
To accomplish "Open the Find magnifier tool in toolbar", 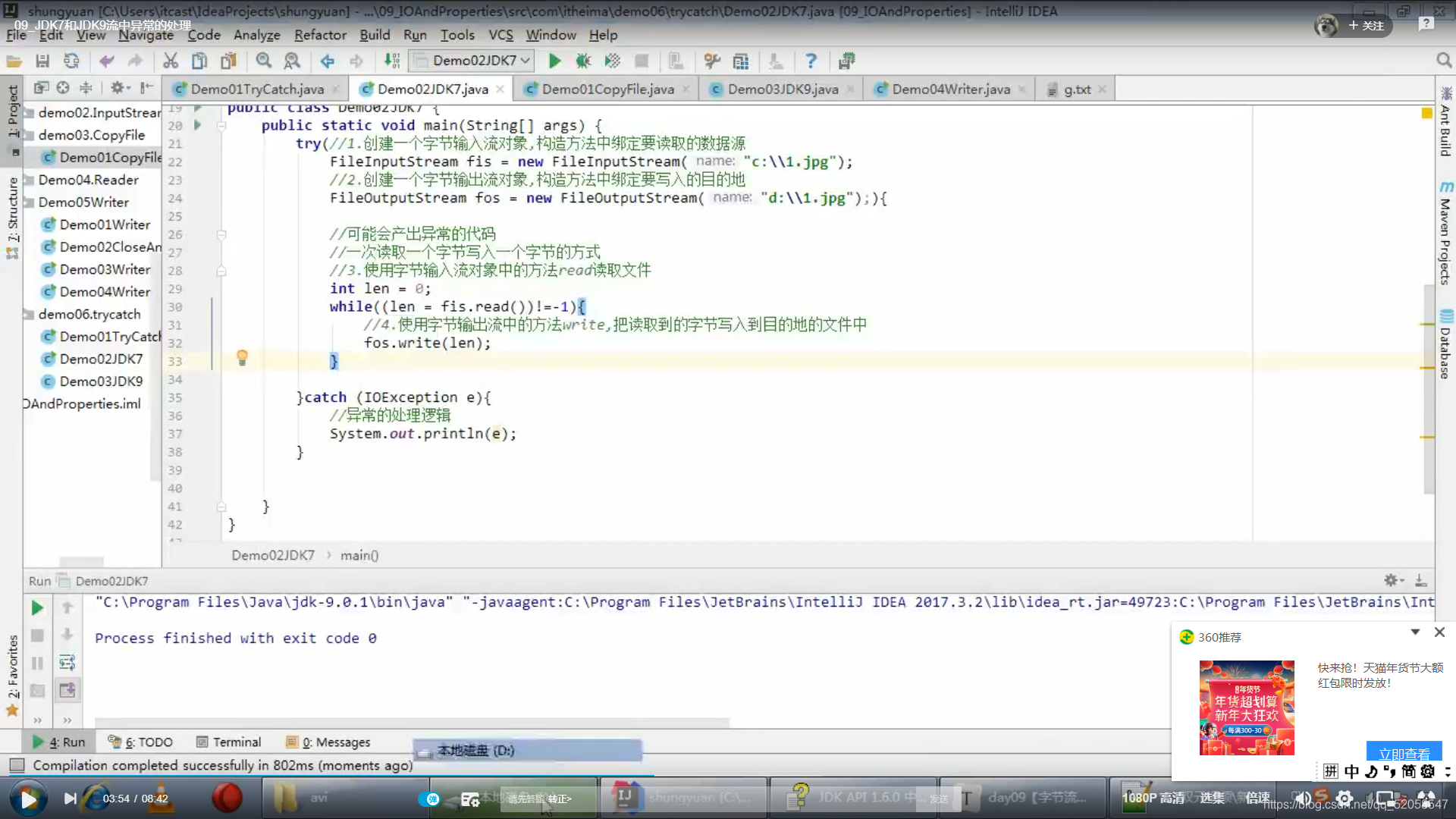I will (263, 61).
